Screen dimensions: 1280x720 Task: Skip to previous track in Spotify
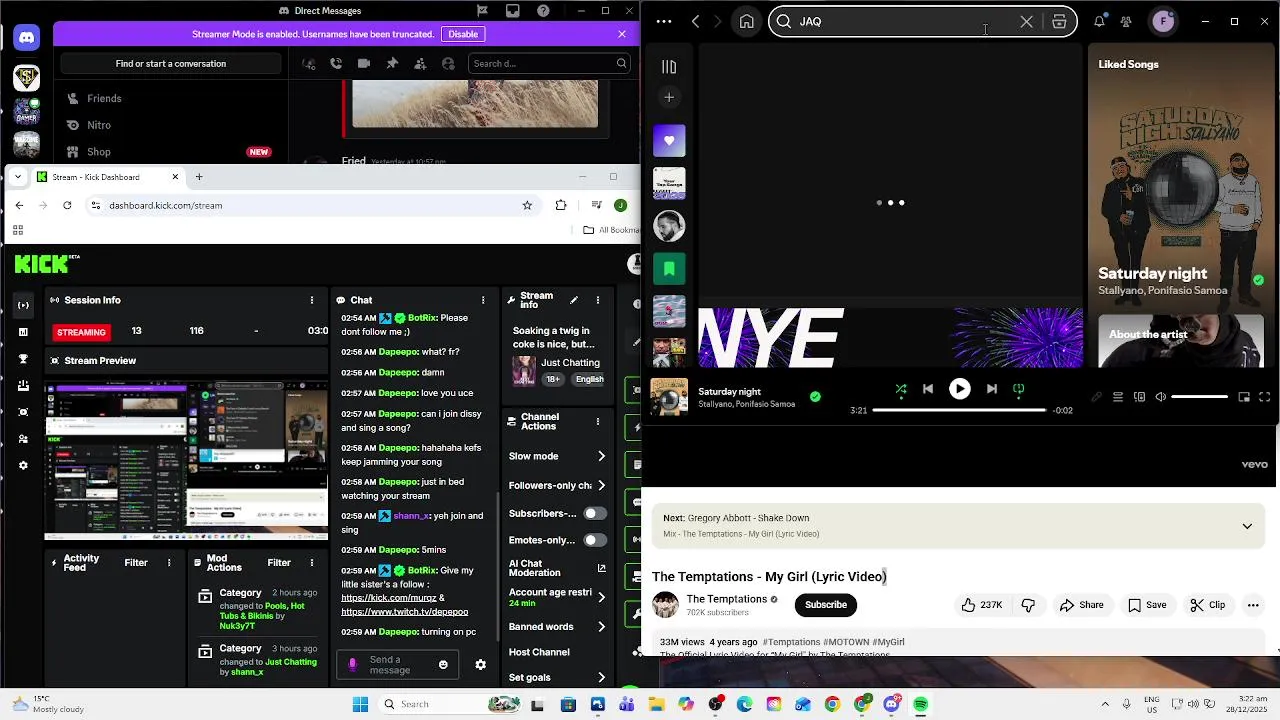click(x=928, y=389)
